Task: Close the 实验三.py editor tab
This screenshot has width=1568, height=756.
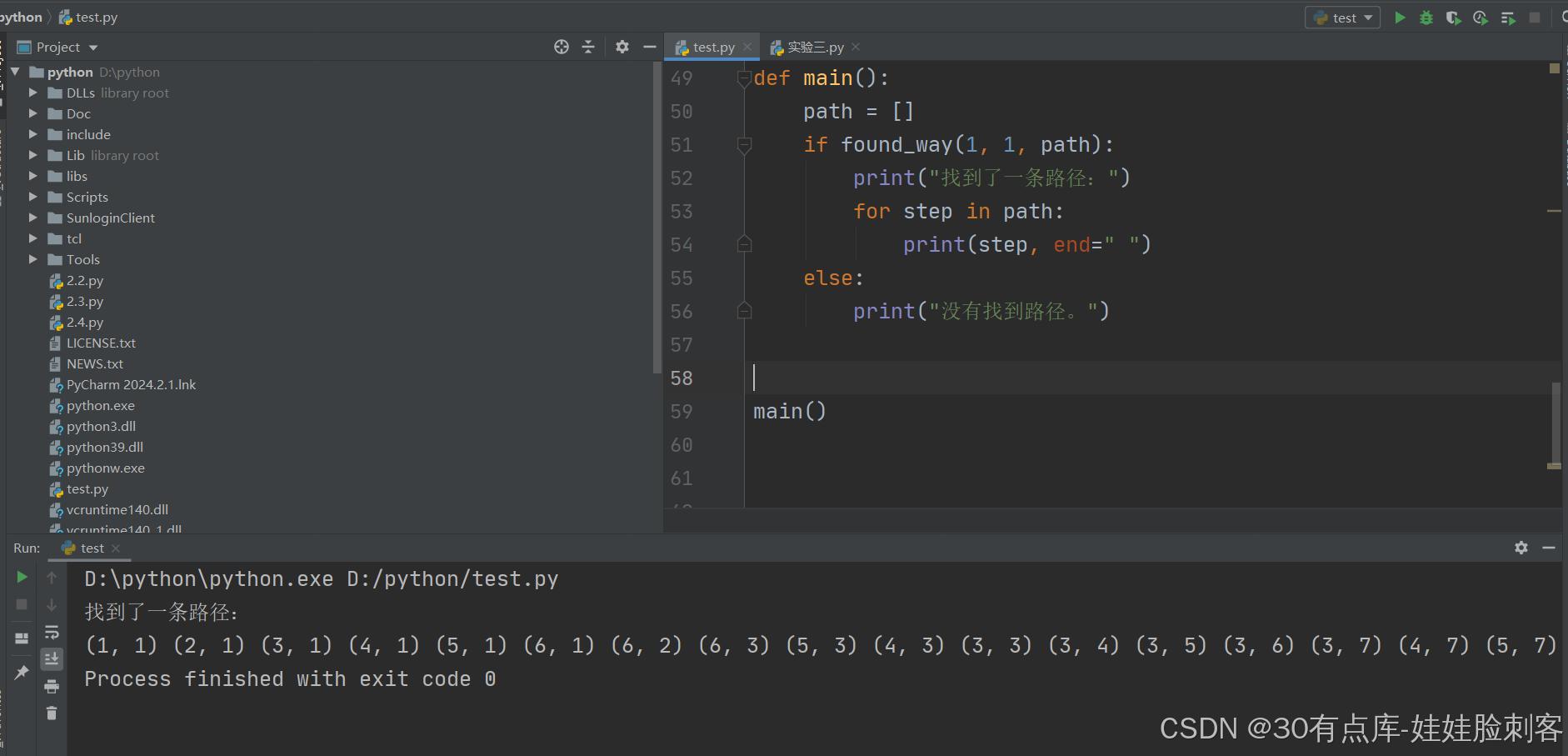Action: coord(856,47)
